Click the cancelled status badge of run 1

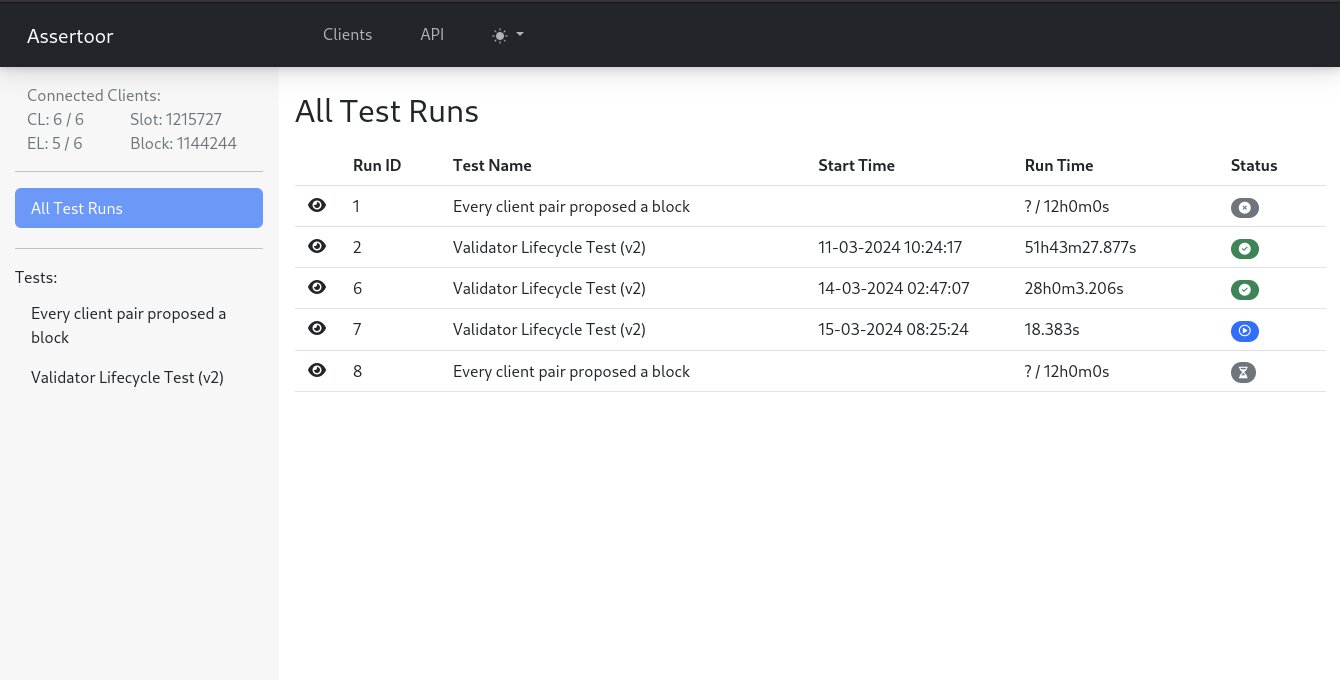pyautogui.click(x=1244, y=208)
